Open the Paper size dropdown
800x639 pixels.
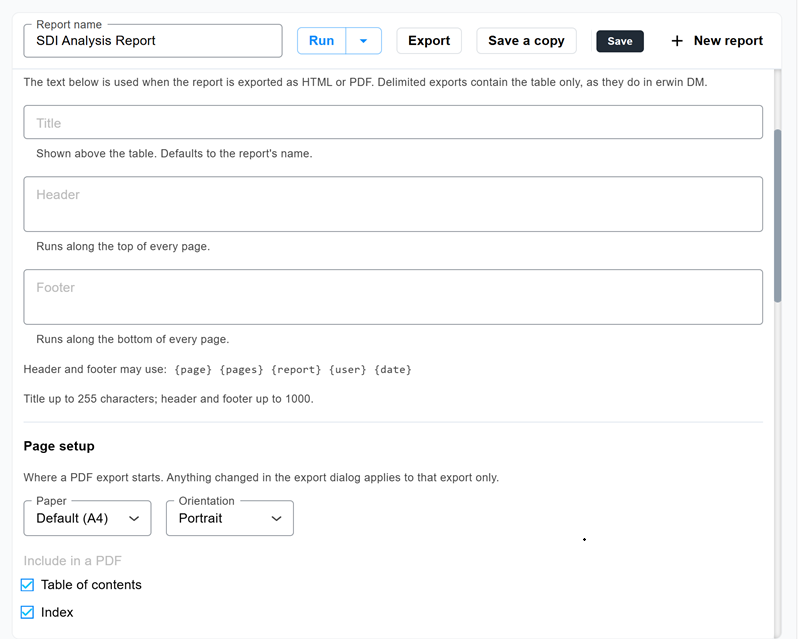tap(87, 518)
